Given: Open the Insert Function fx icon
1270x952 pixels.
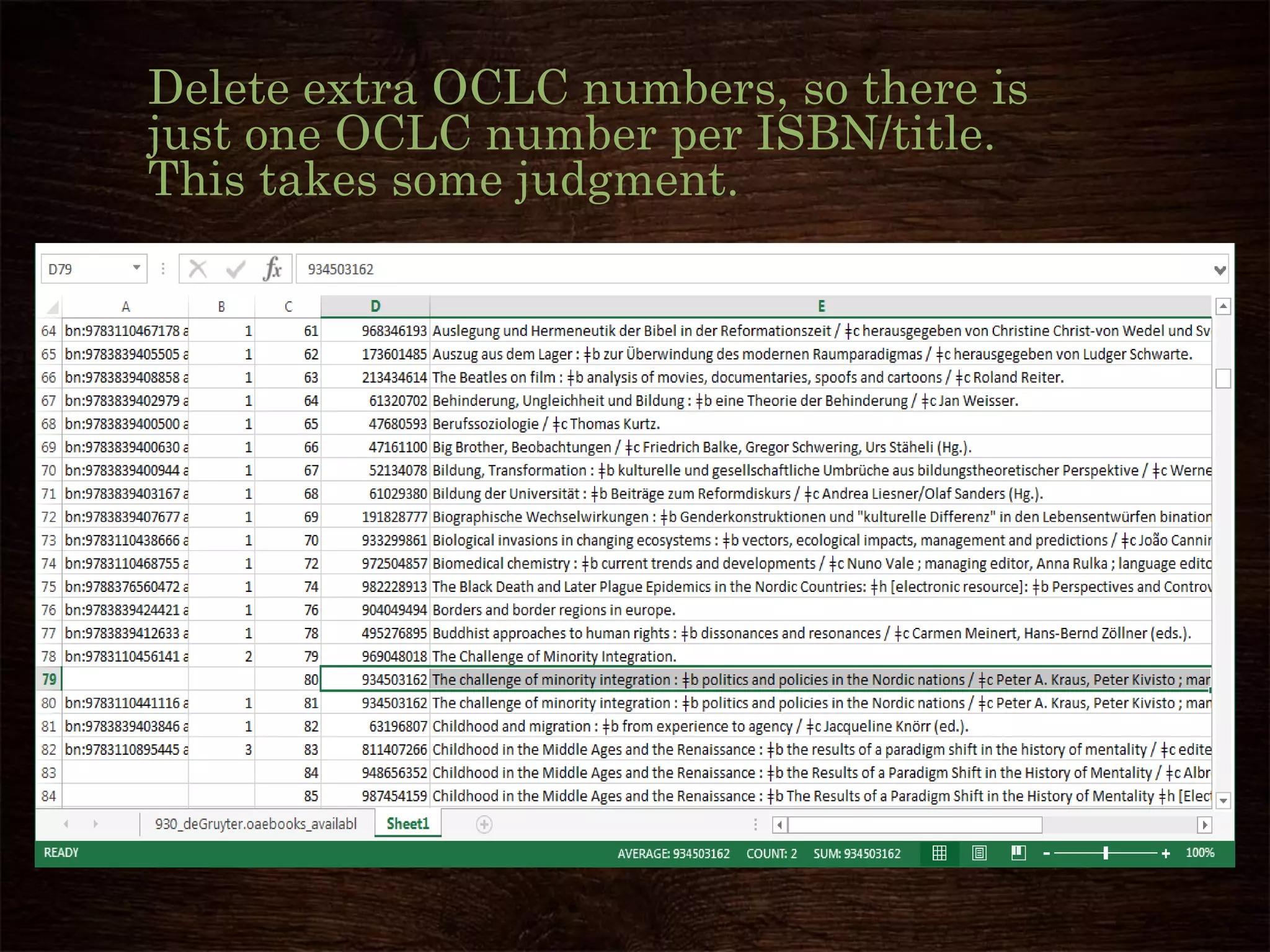Looking at the screenshot, I should coord(272,269).
